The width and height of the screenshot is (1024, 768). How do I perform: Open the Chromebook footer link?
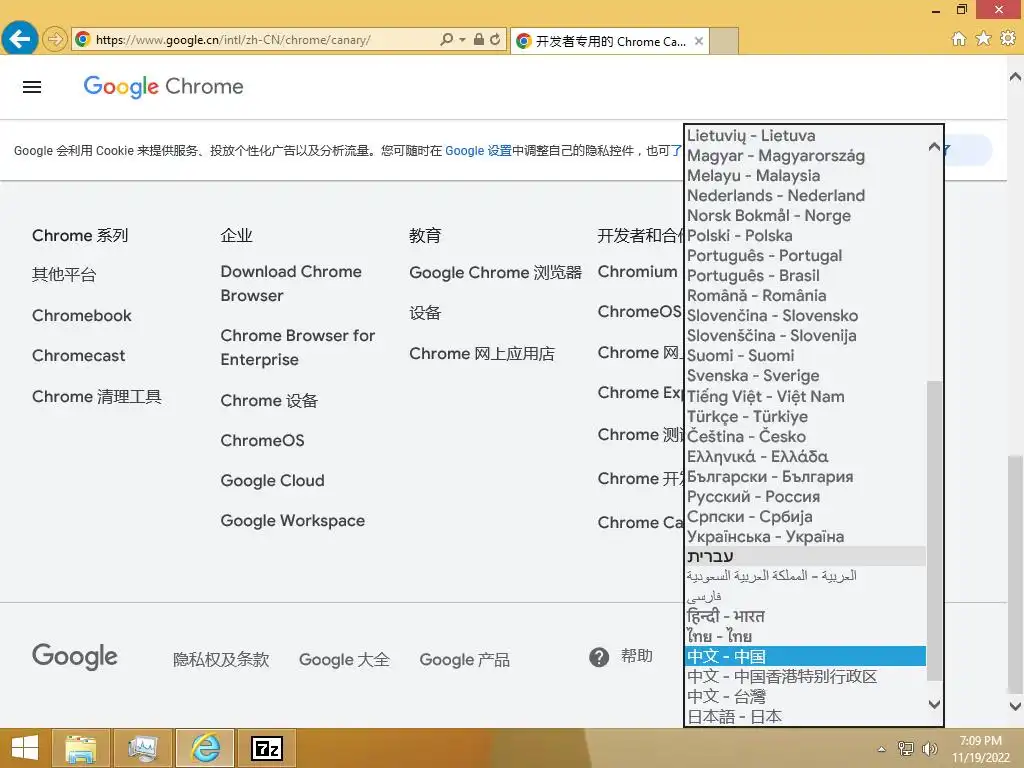point(82,315)
